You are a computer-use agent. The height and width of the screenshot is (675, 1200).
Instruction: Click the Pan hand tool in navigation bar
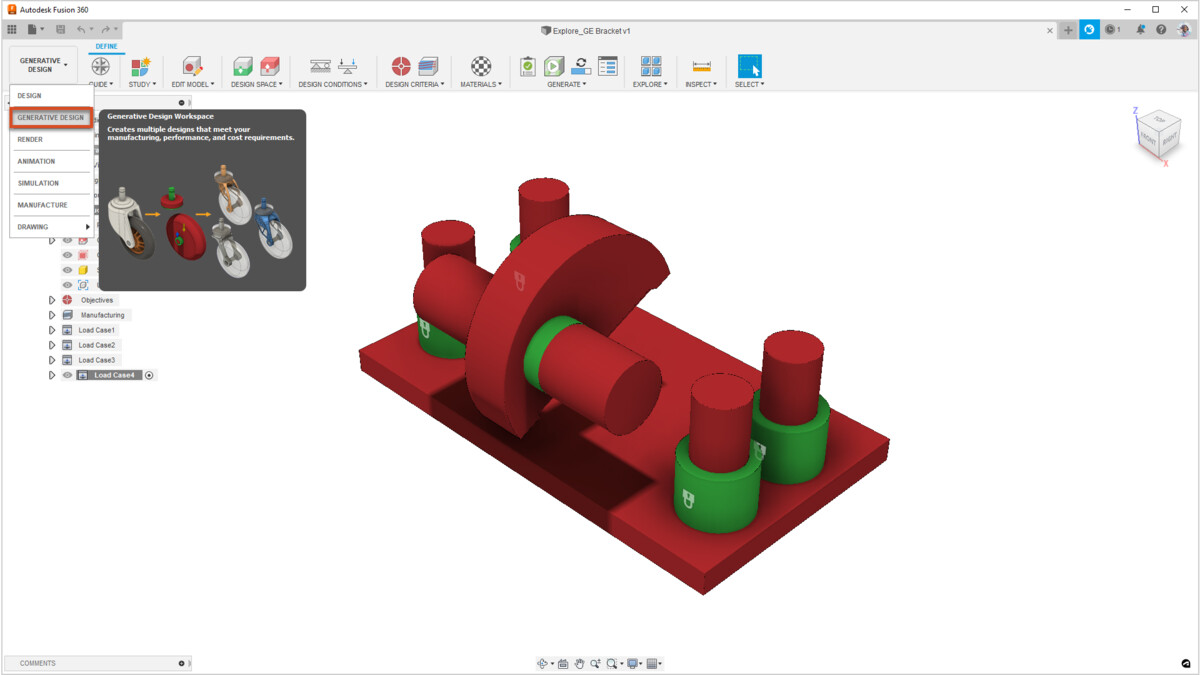click(x=579, y=664)
